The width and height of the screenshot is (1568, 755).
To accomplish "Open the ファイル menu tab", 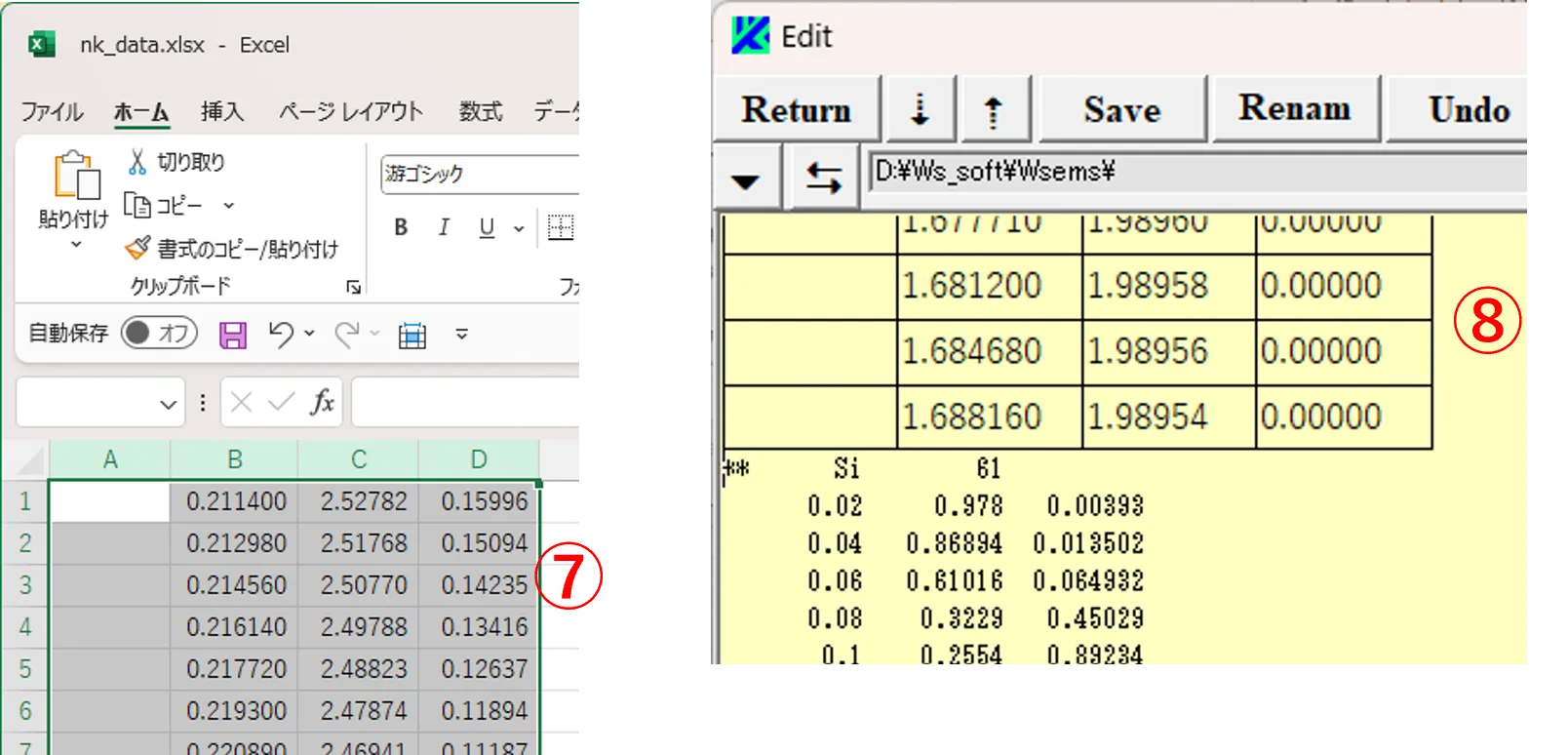I will [53, 111].
